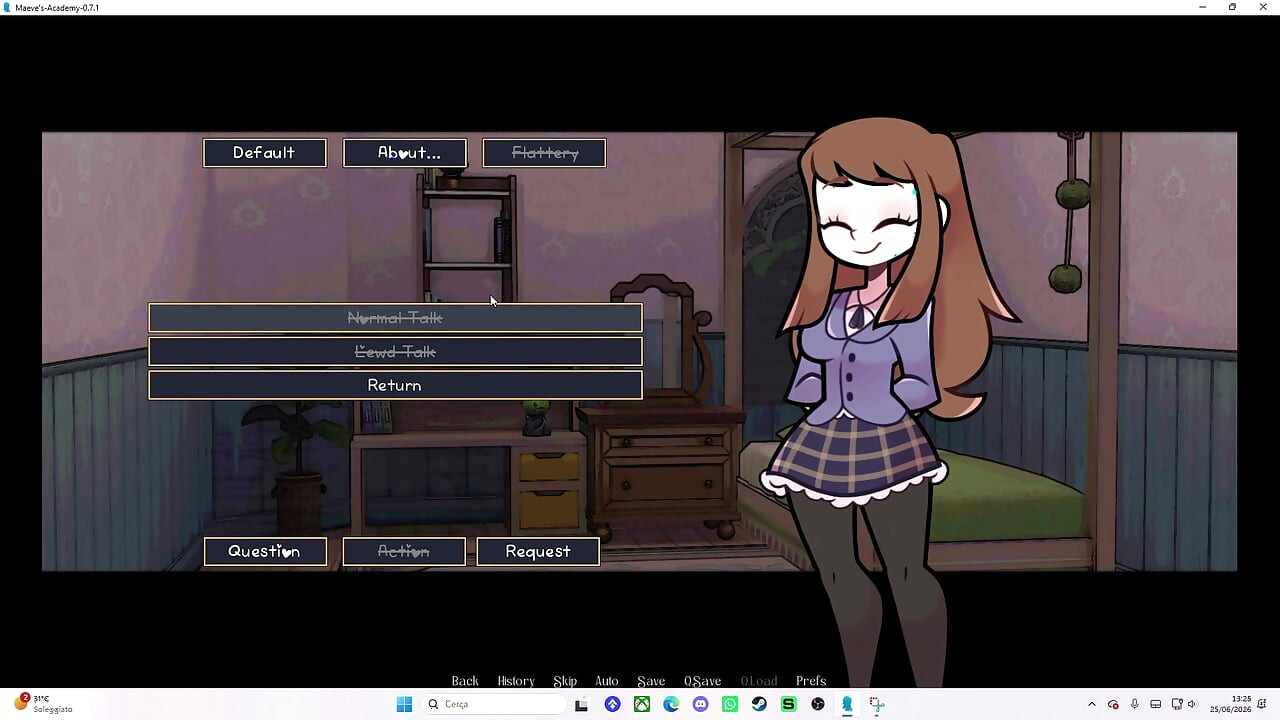Toggle Skip in the quick menu
This screenshot has width=1280, height=720.
pyautogui.click(x=565, y=681)
